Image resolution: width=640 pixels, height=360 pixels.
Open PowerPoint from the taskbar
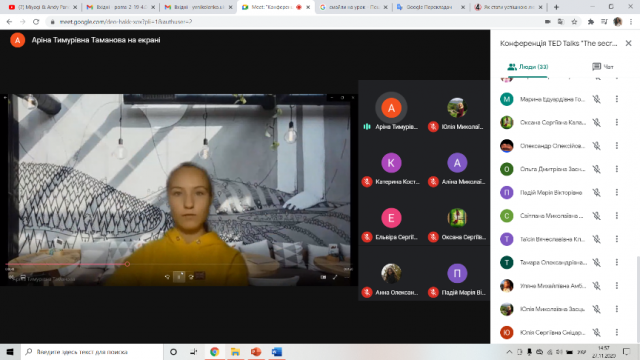(x=256, y=352)
